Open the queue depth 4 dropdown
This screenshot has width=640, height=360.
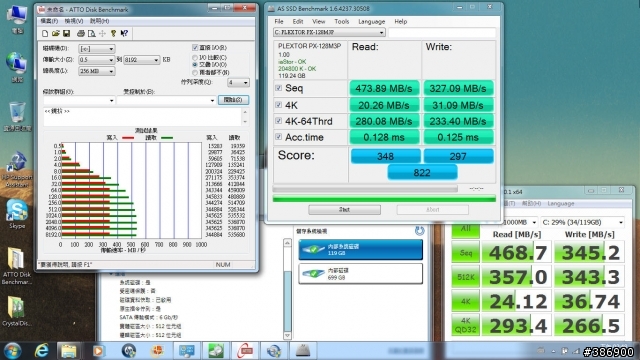click(238, 82)
